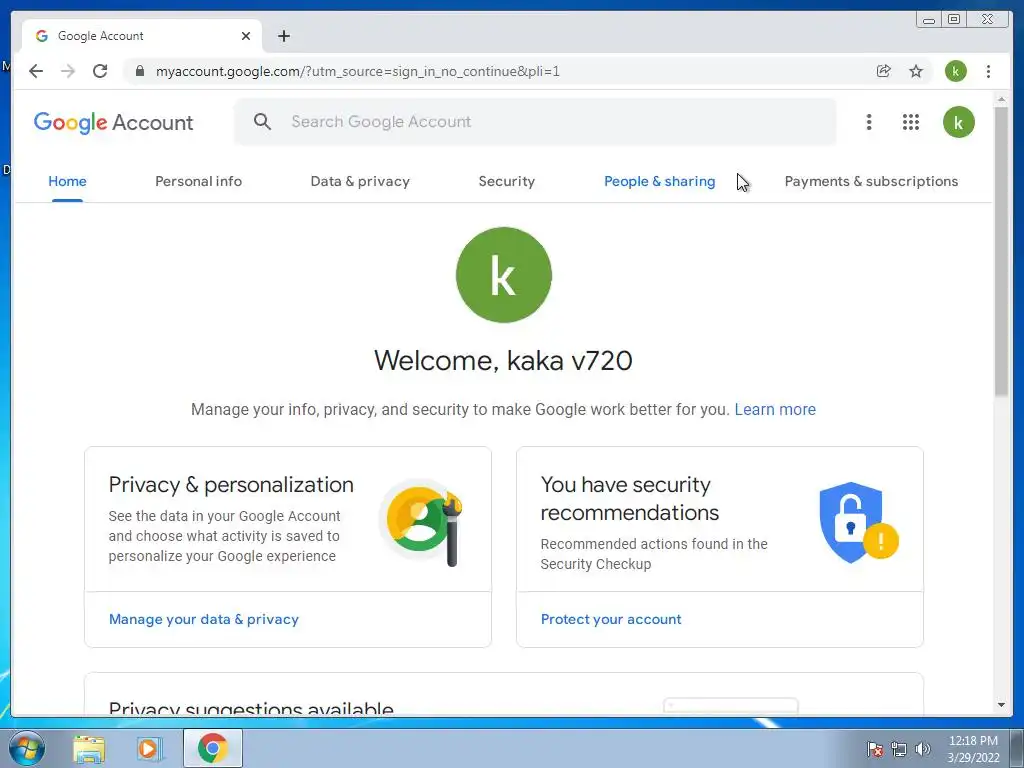Click the padlock site info icon
Viewport: 1024px width, 768px height.
click(x=139, y=71)
